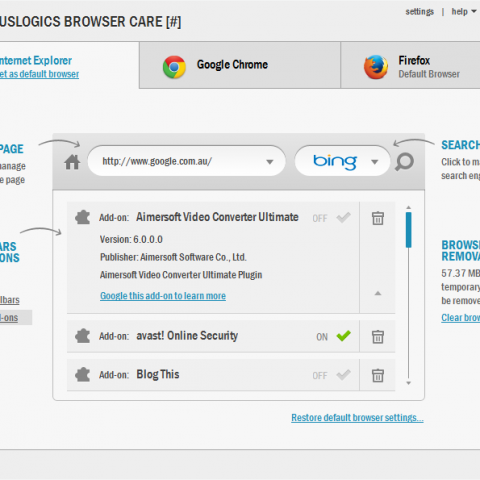Screen dimensions: 480x480
Task: Open settings in the top bar
Action: (x=420, y=12)
